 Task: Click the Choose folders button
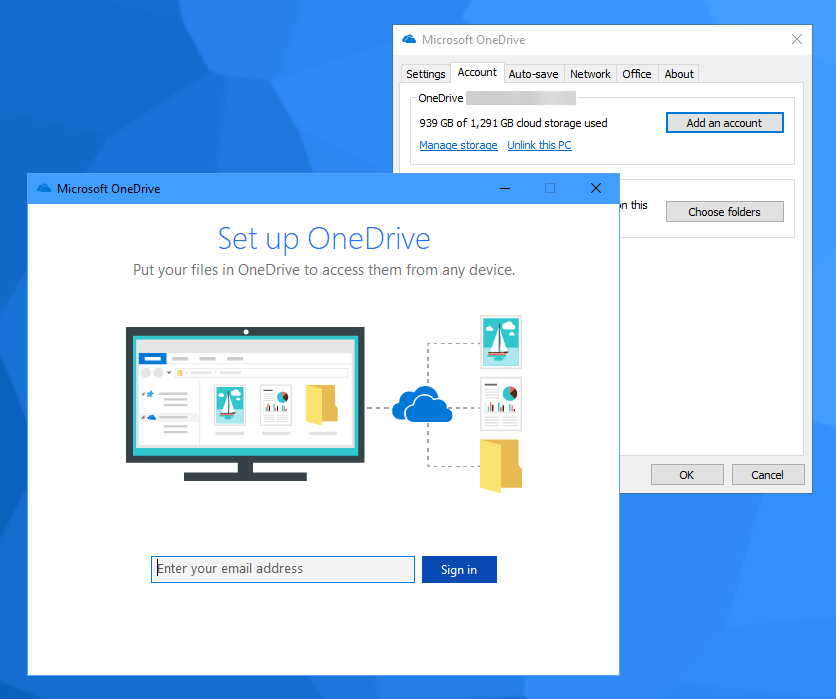click(x=725, y=212)
